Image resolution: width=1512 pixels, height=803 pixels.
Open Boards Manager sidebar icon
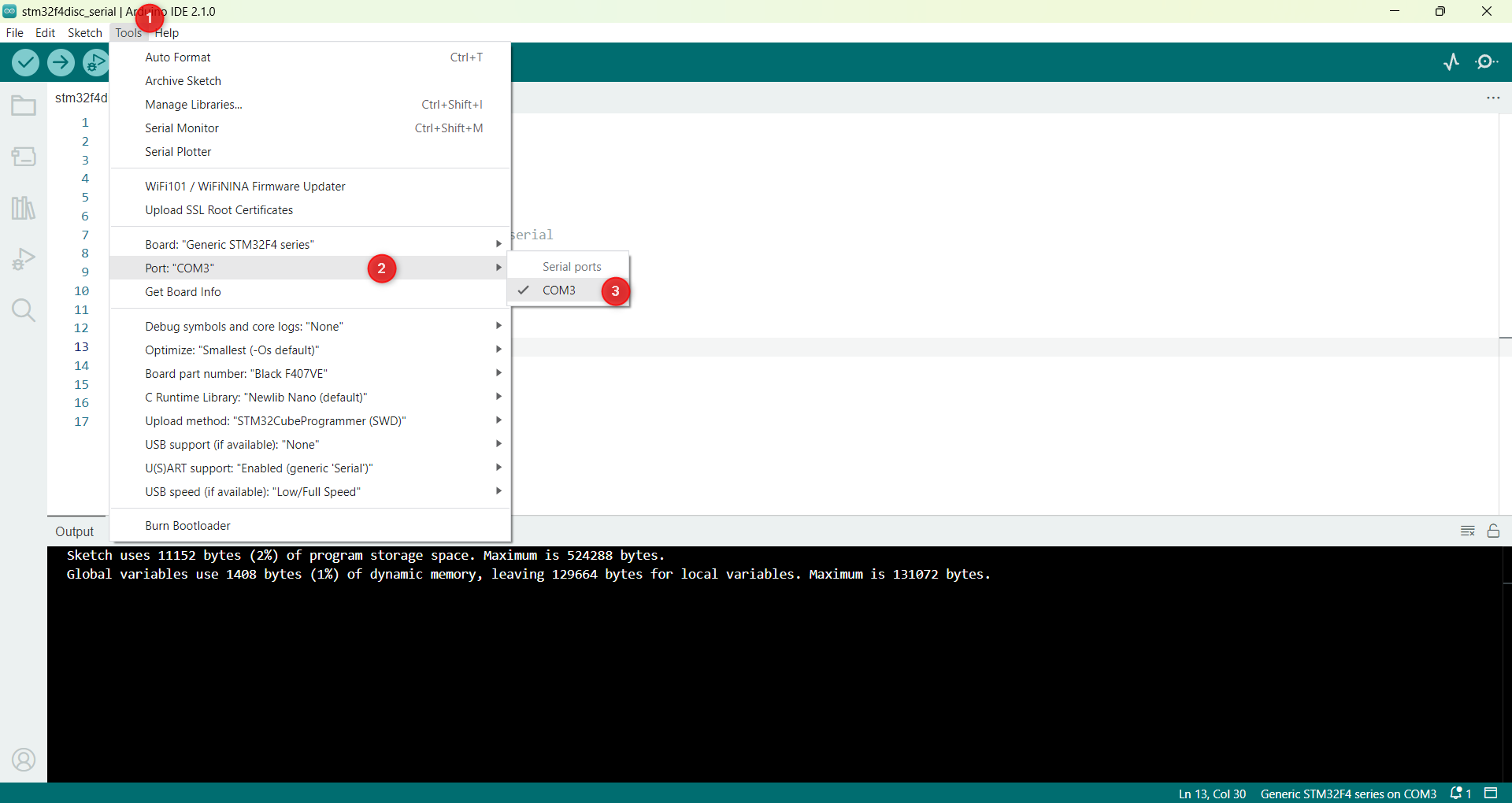click(24, 157)
